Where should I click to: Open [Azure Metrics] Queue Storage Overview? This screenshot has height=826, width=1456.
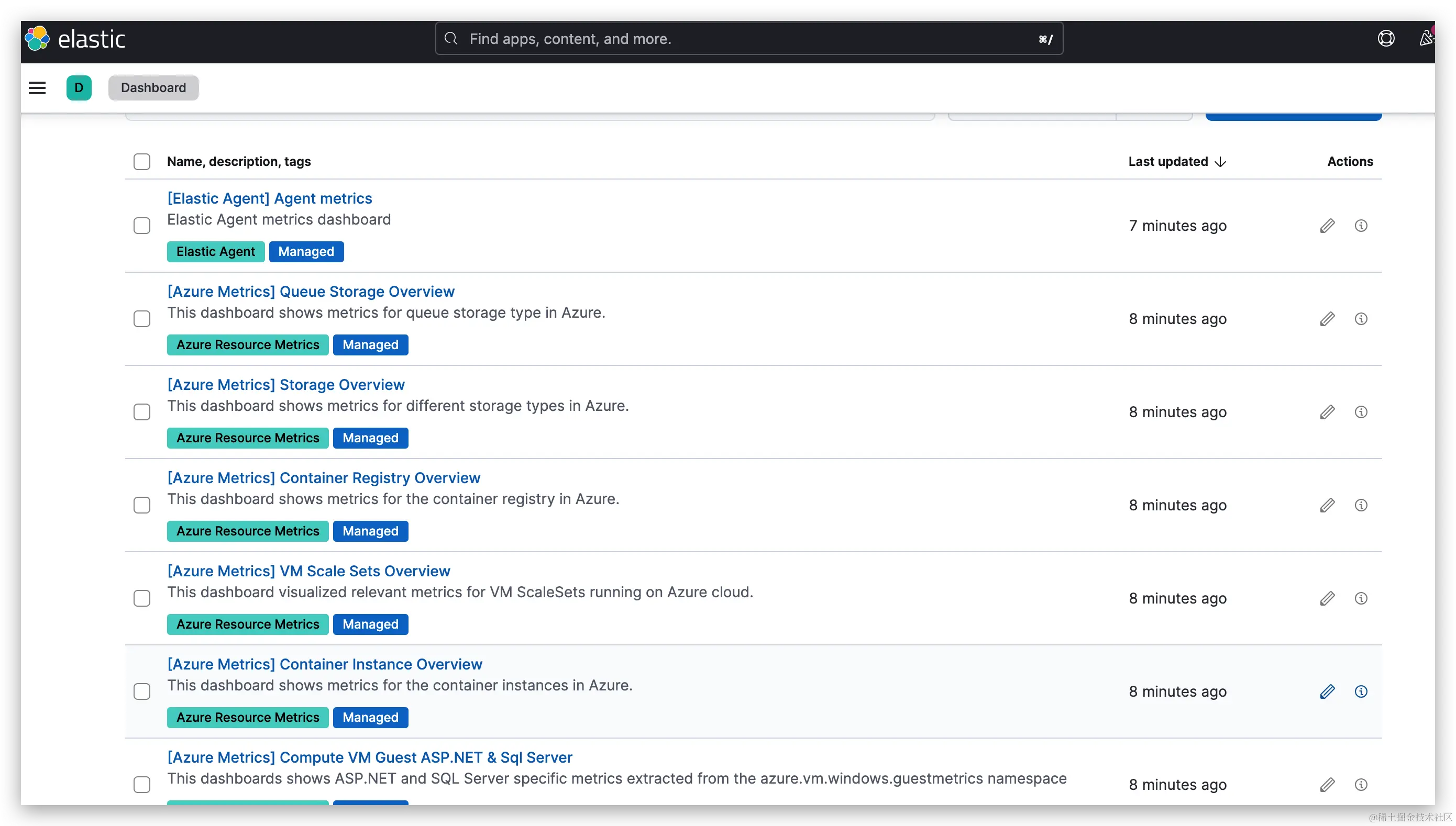click(x=311, y=292)
